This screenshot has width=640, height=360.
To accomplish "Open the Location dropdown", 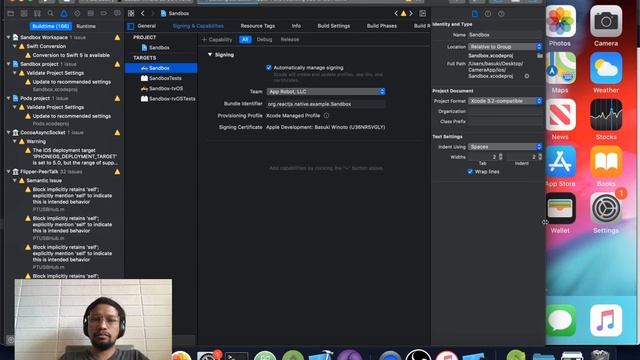I will pos(505,47).
